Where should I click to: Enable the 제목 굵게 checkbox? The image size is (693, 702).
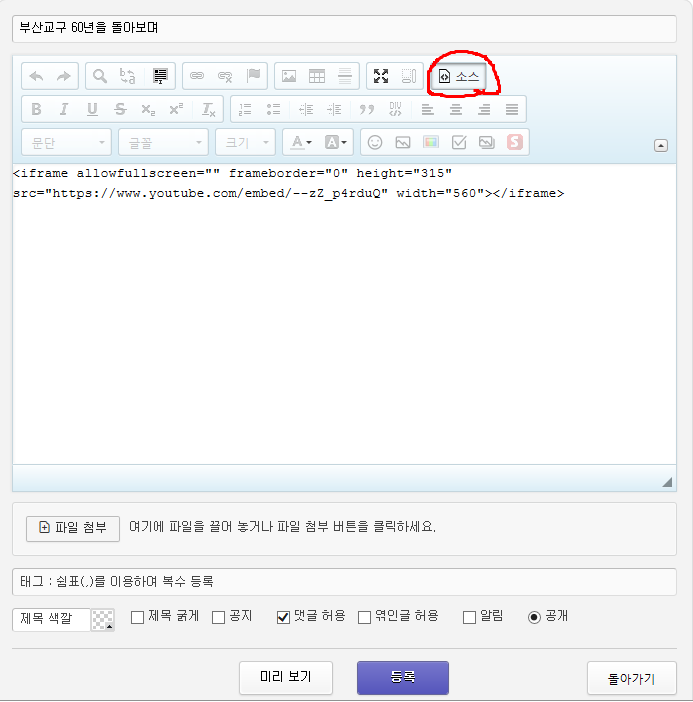click(138, 617)
